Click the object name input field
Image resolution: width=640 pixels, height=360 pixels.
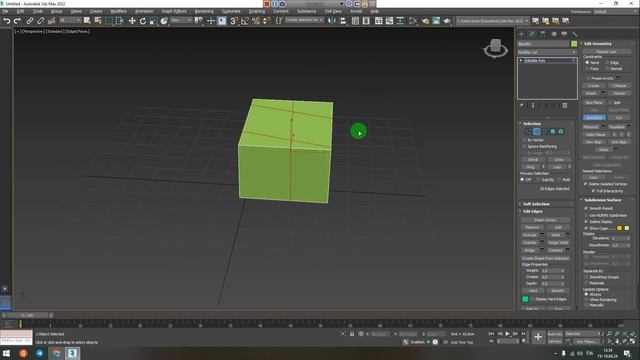pyautogui.click(x=544, y=44)
